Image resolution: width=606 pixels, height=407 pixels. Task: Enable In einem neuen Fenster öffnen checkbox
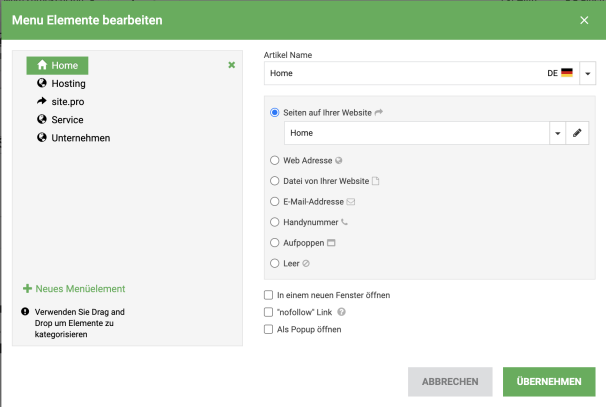coord(268,295)
